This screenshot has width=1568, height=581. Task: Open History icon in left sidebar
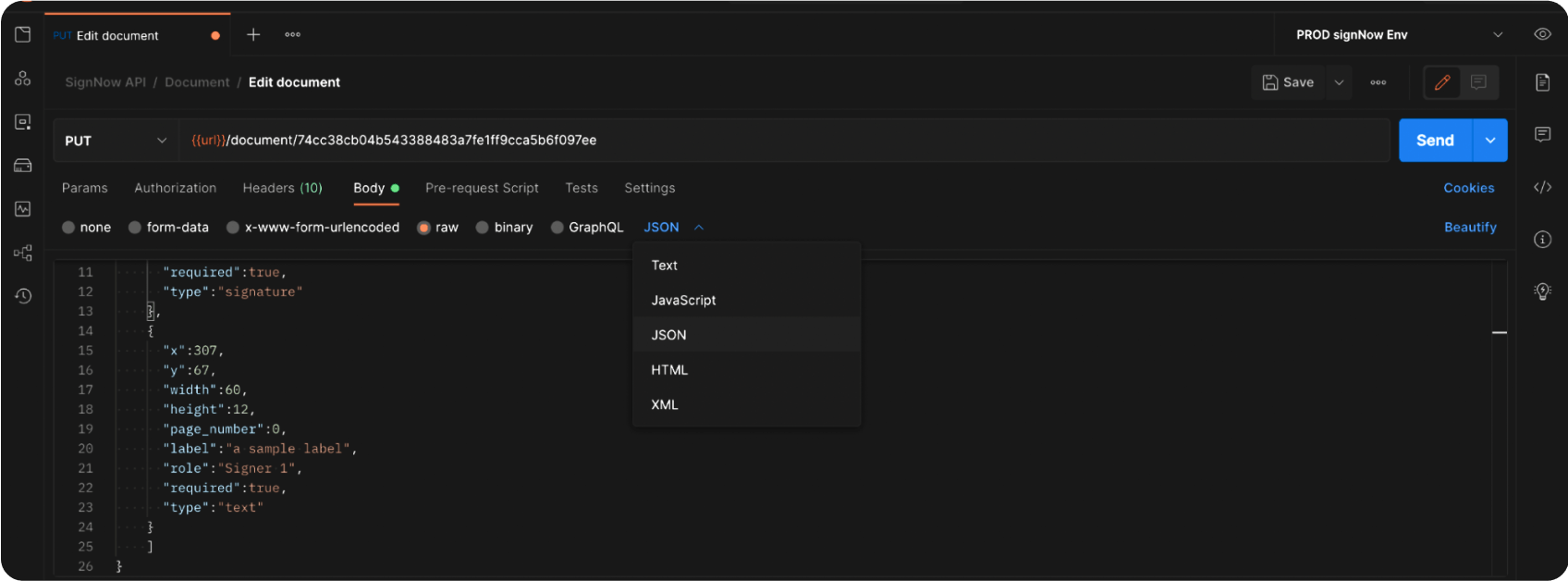coord(23,296)
